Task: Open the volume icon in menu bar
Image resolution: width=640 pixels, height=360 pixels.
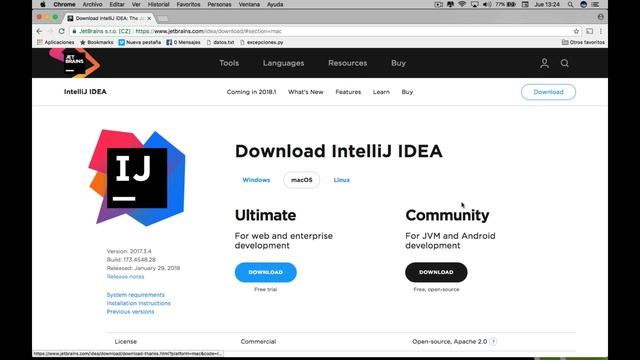Action: pos(487,4)
